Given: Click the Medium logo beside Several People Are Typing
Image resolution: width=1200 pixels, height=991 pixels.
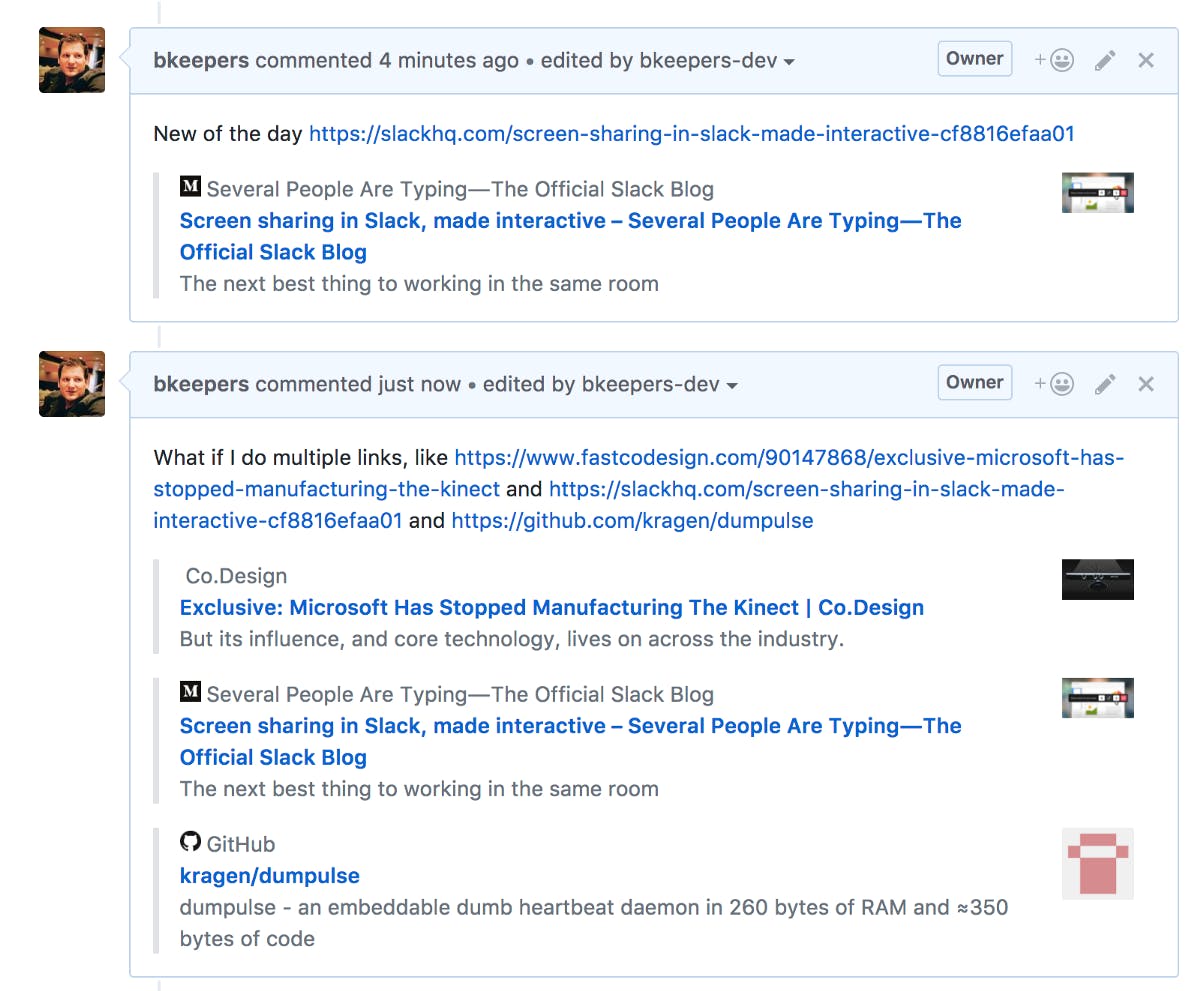Looking at the screenshot, I should [190, 187].
